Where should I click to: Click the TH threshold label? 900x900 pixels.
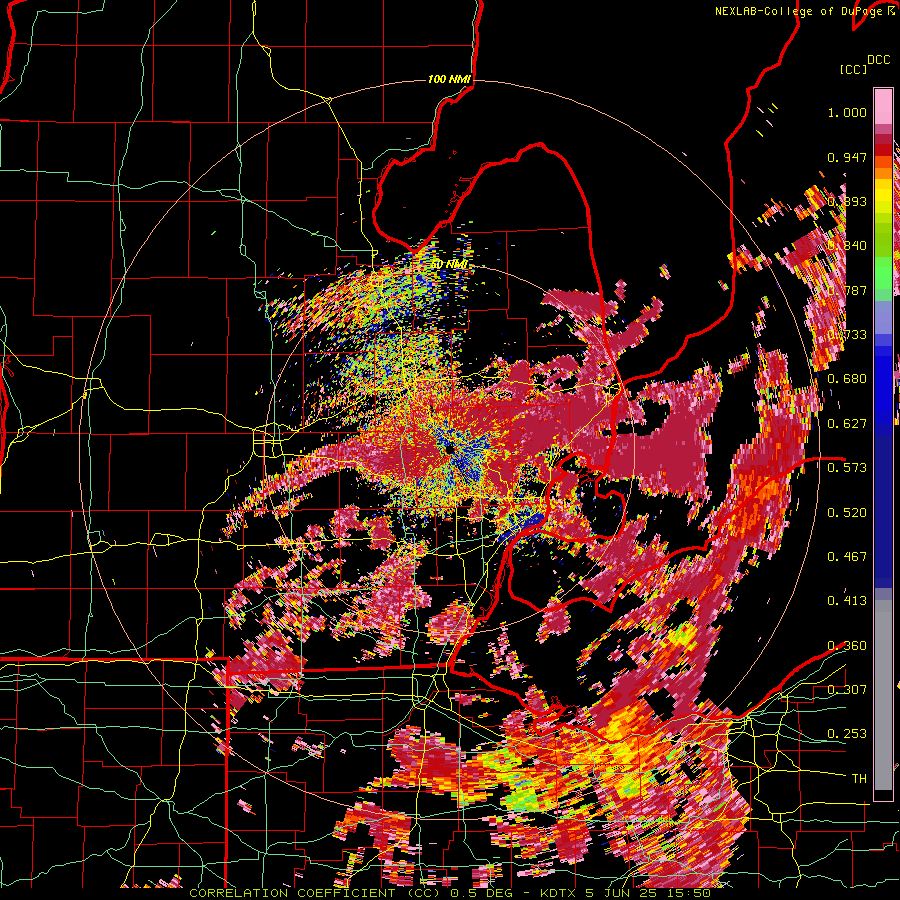pos(859,779)
